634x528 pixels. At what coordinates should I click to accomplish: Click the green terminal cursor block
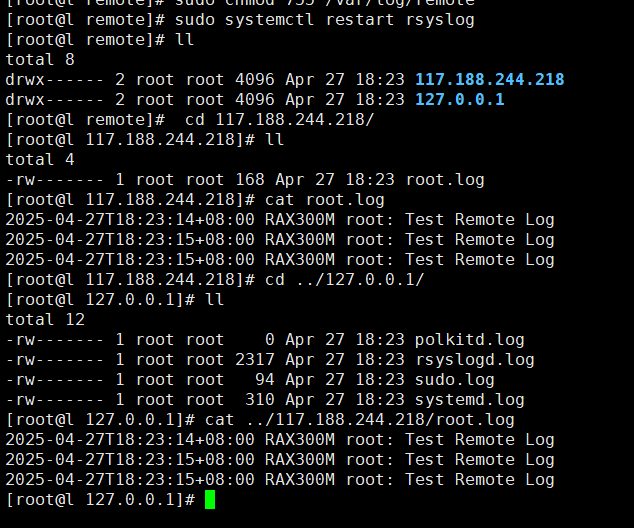click(x=210, y=500)
